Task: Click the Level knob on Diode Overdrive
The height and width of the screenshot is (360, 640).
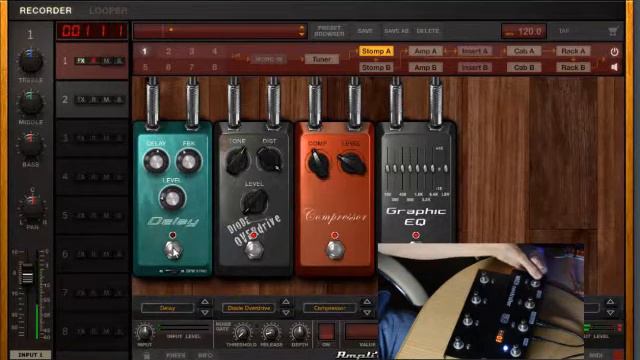Action: pyautogui.click(x=254, y=202)
